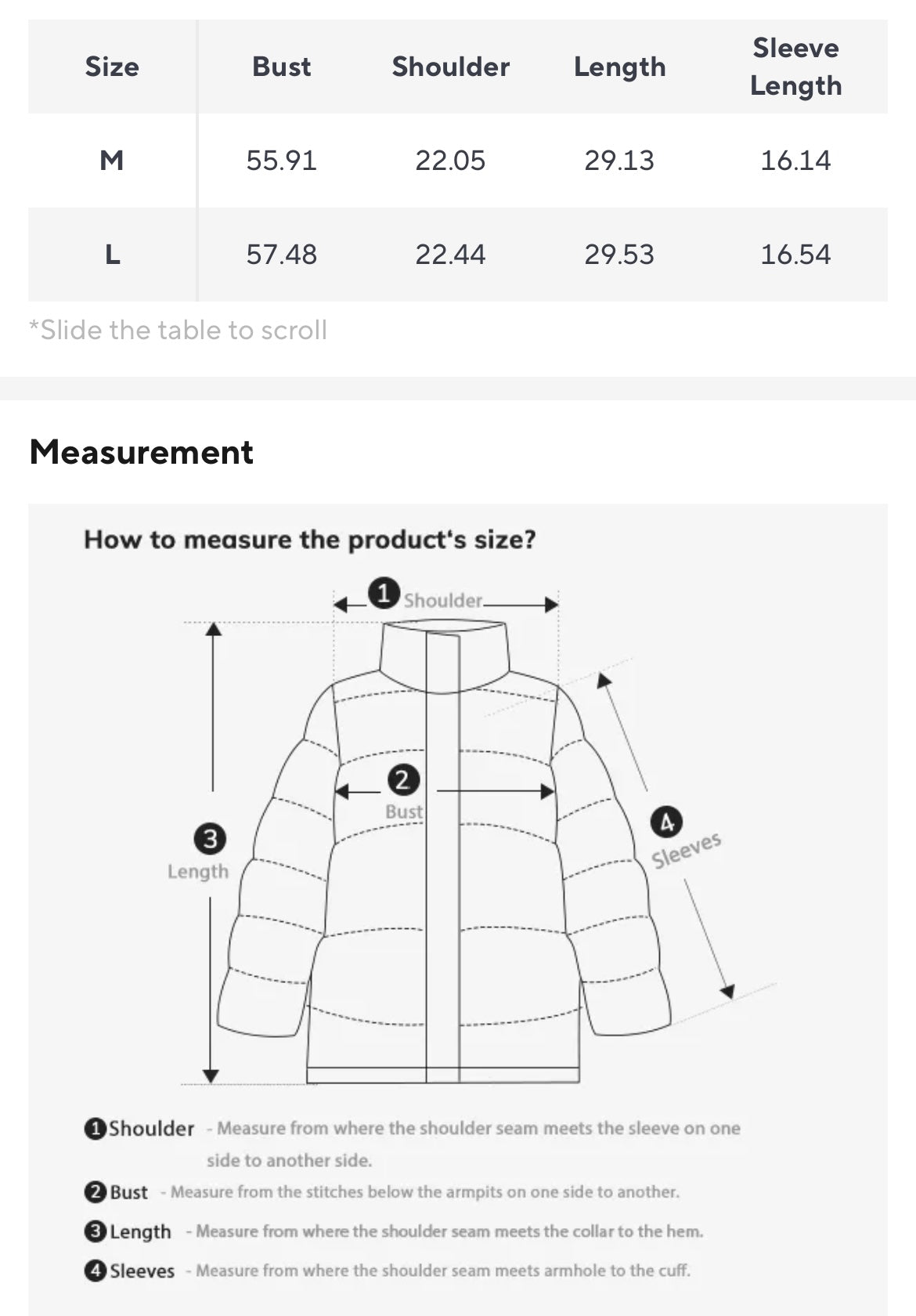Click the Sleeve Length column header
Image resolution: width=916 pixels, height=1316 pixels.
click(x=795, y=67)
